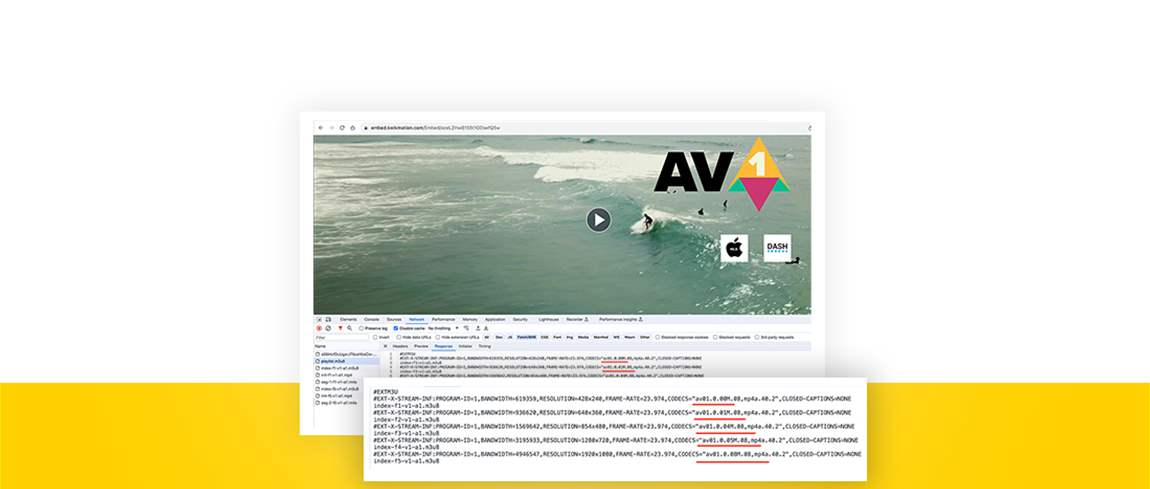Open the Headers details tab
This screenshot has width=1150, height=489.
pos(400,346)
